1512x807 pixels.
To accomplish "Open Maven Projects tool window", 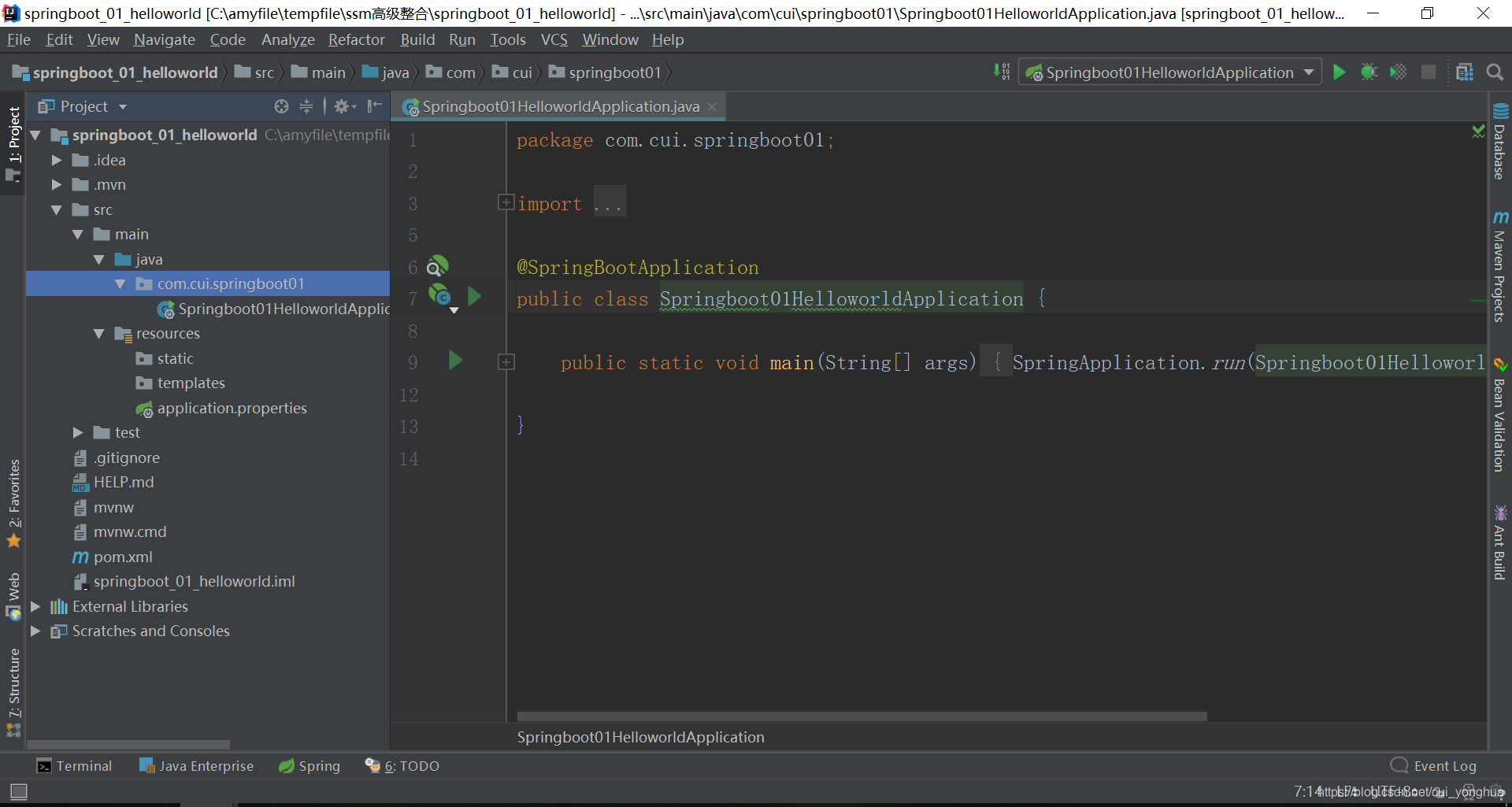I will [1500, 266].
